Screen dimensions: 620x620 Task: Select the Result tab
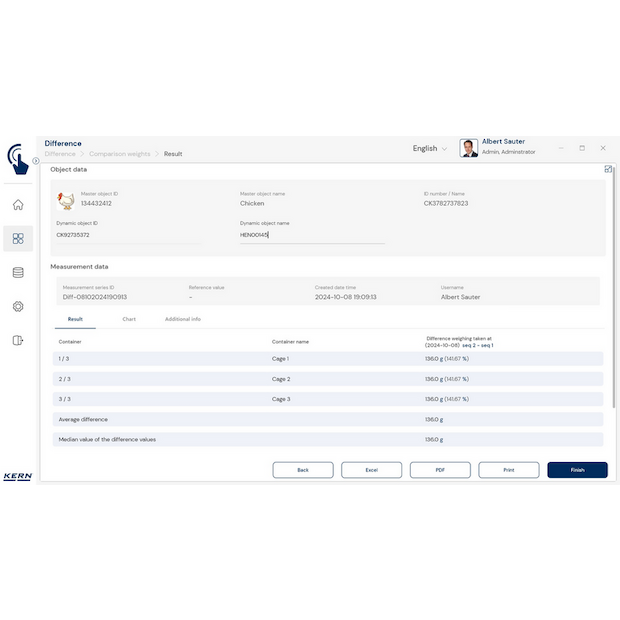coord(75,319)
